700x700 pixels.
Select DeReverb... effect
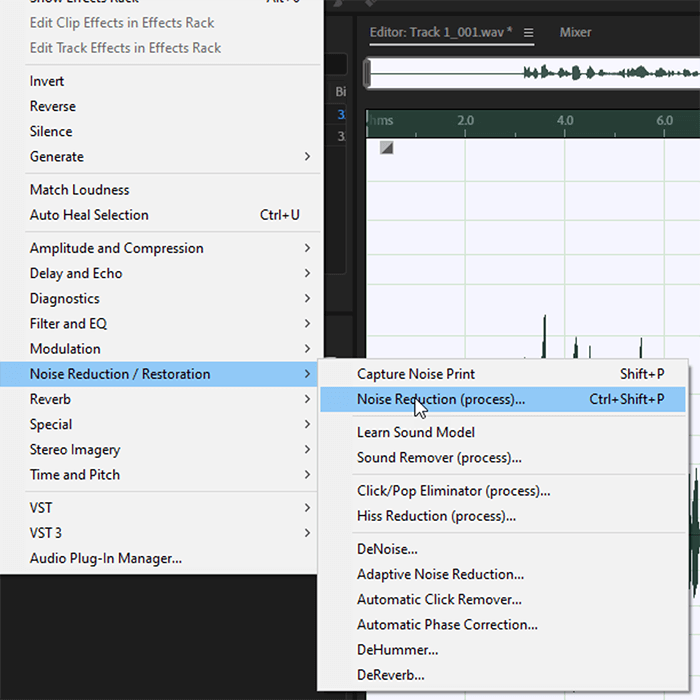tap(390, 675)
